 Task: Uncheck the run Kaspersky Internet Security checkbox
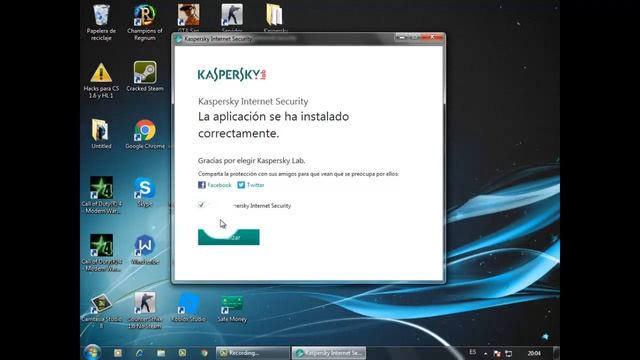[x=201, y=204]
